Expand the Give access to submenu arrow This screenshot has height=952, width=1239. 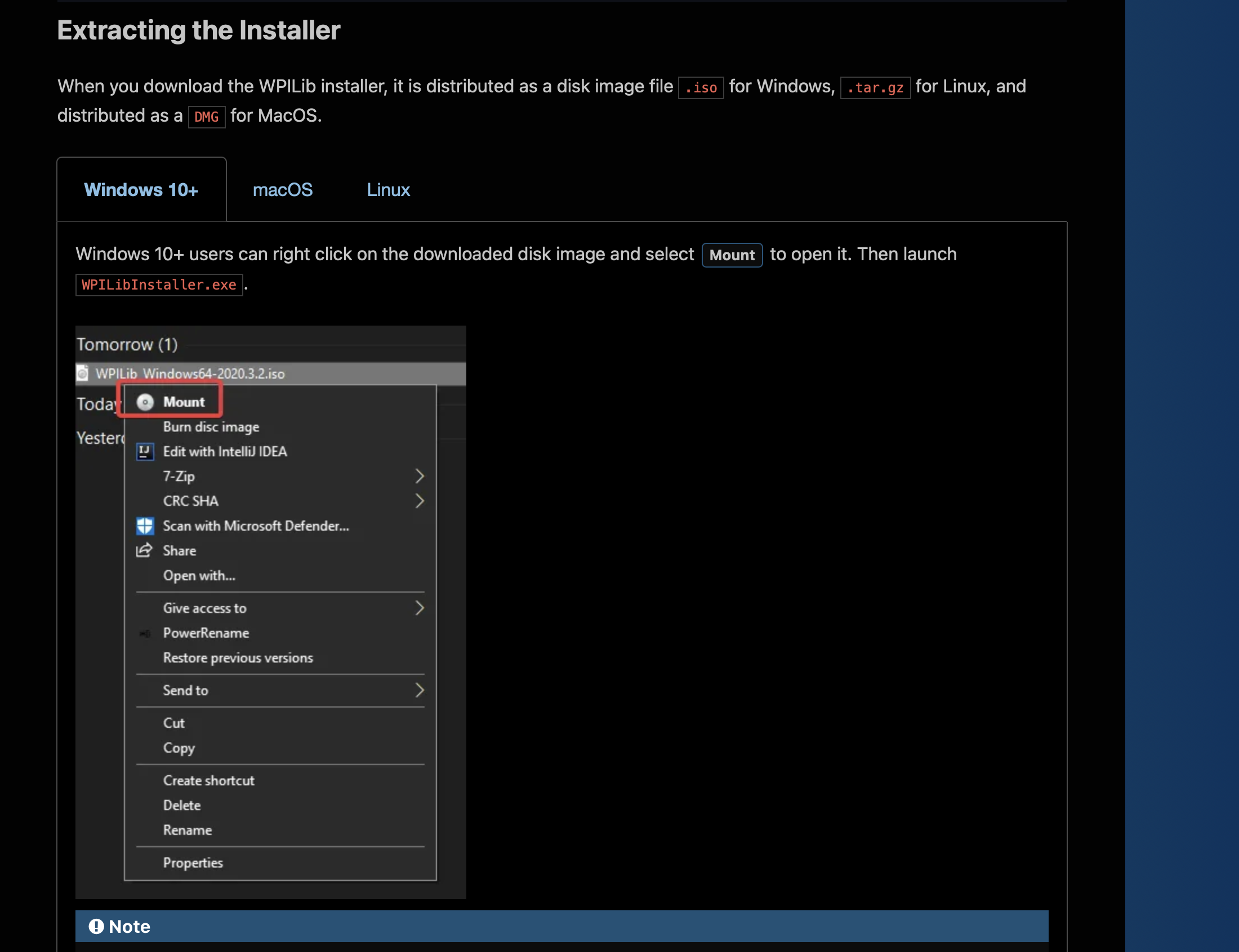(x=419, y=608)
